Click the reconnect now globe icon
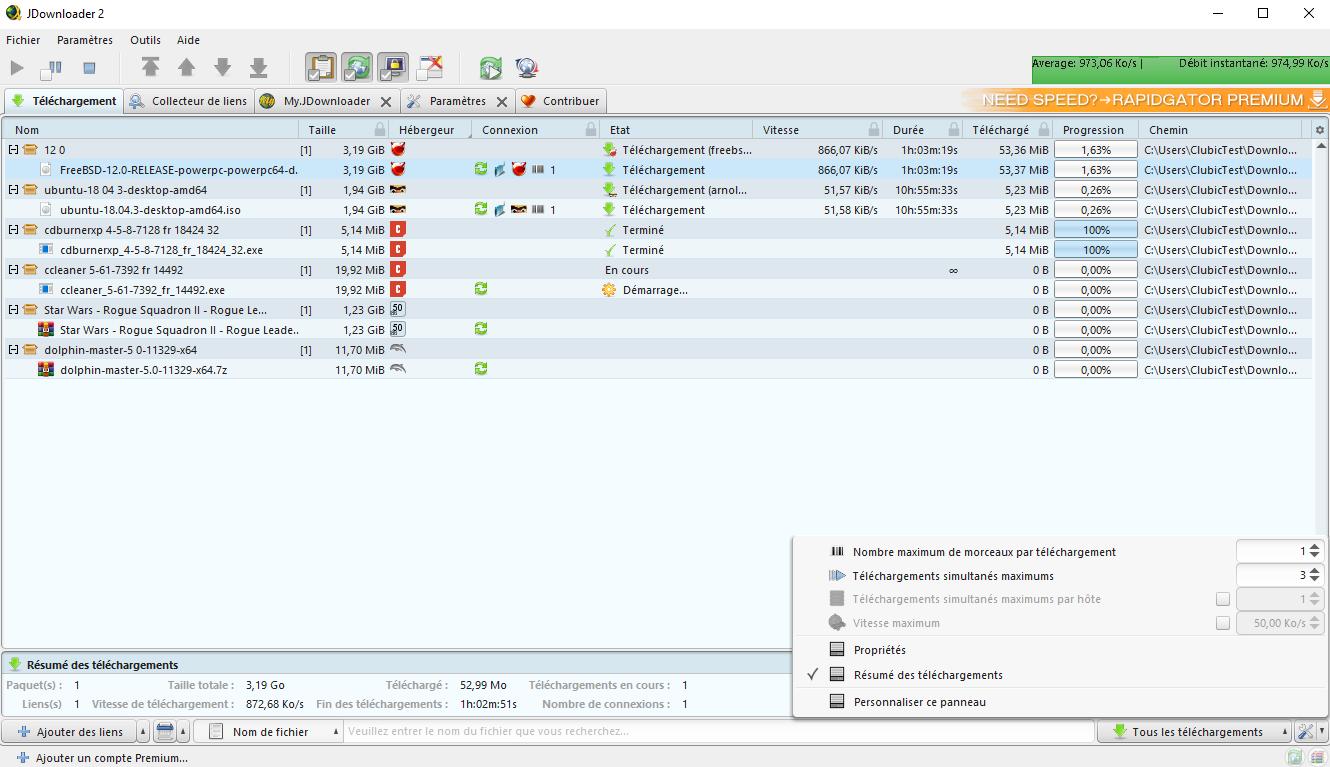This screenshot has height=767, width=1330. point(527,68)
